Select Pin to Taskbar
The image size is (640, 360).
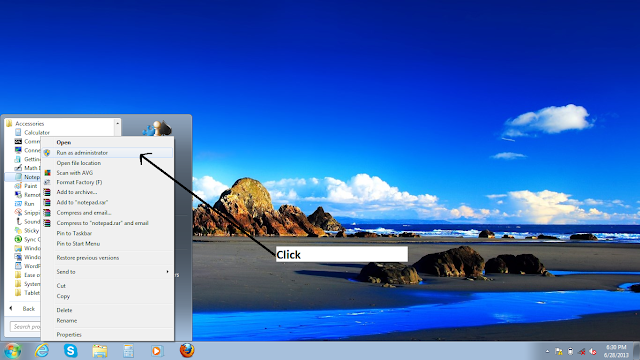coord(74,233)
